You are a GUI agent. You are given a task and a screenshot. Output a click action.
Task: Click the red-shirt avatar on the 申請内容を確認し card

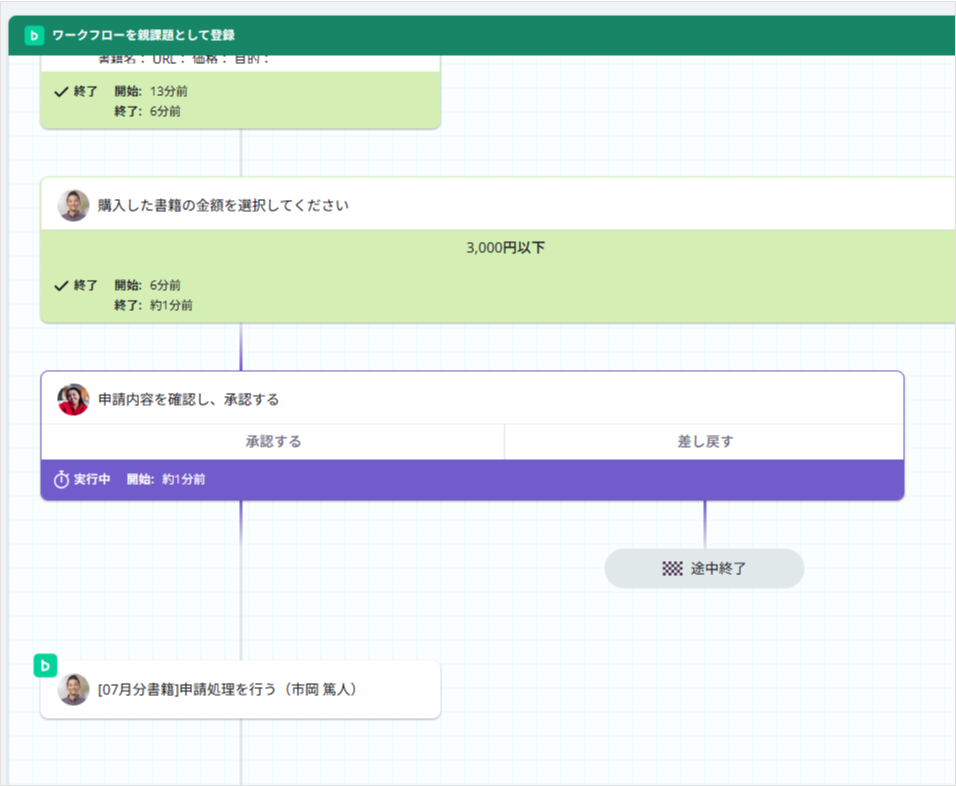pos(73,399)
